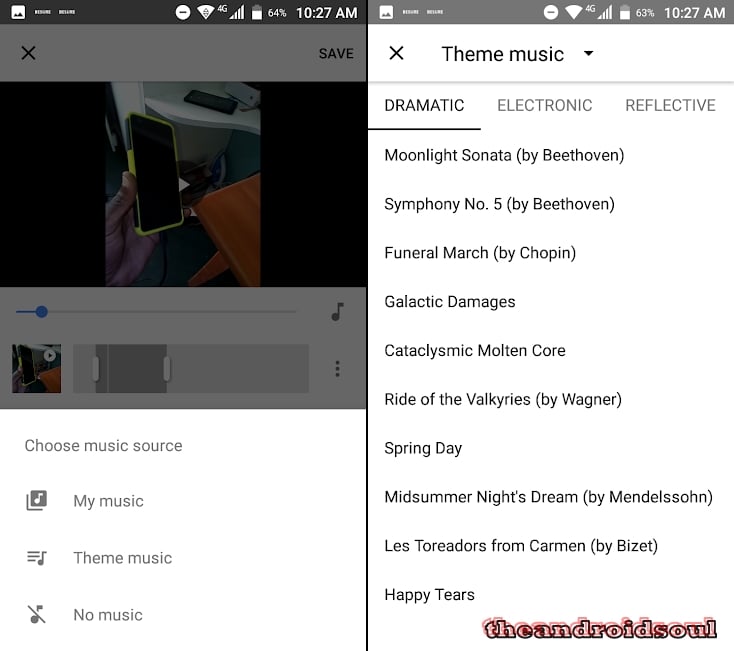
Task: Click the blue playback slider handle
Action: point(42,312)
